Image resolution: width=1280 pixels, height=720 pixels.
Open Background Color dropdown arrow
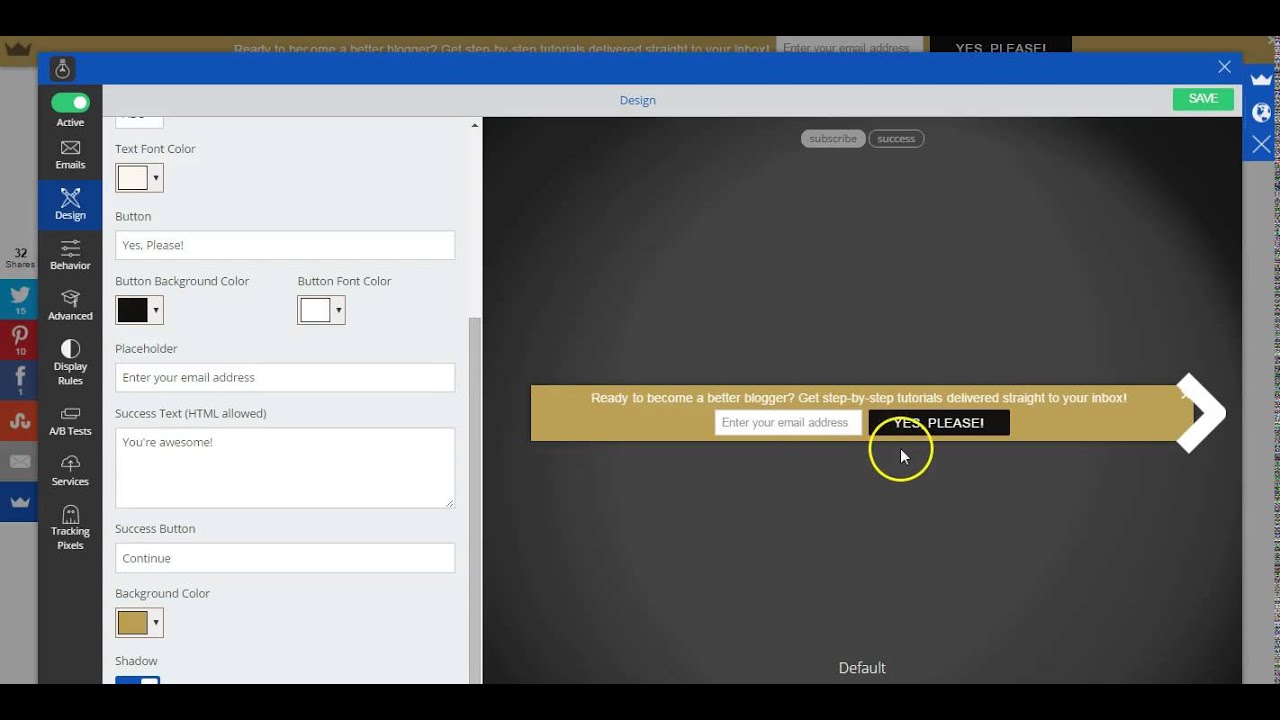coord(156,622)
